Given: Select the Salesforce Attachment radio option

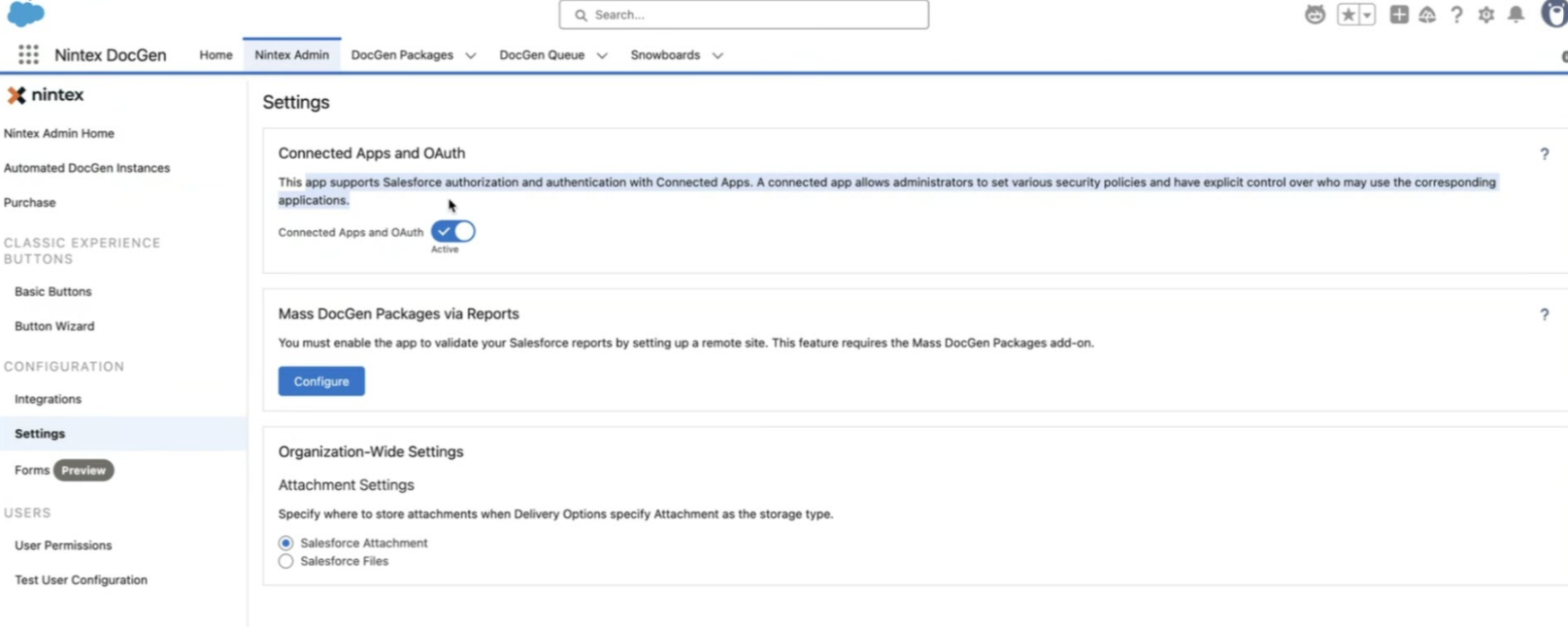Looking at the screenshot, I should click(x=285, y=543).
